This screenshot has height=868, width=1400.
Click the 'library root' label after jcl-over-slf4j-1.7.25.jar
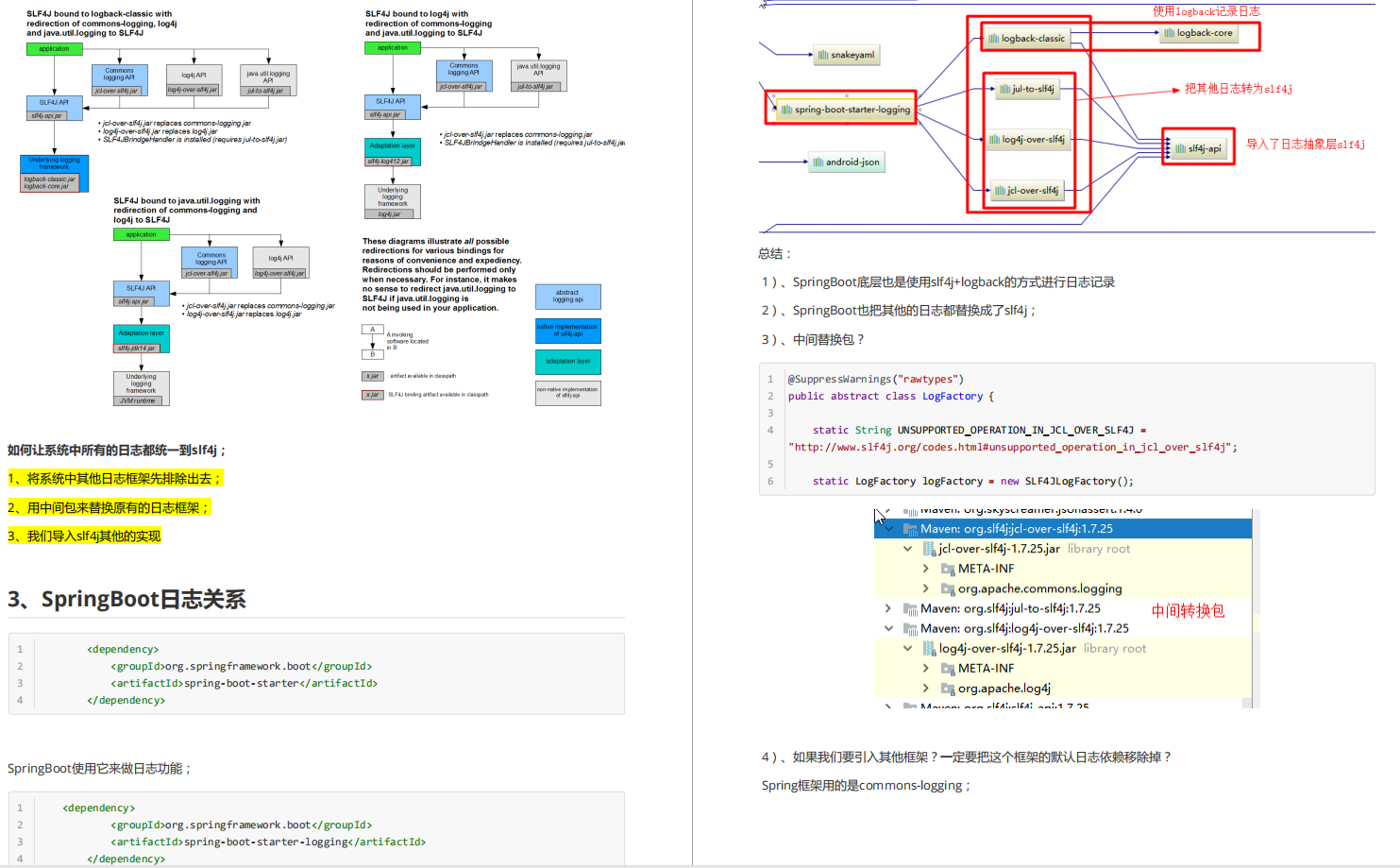click(x=1099, y=549)
